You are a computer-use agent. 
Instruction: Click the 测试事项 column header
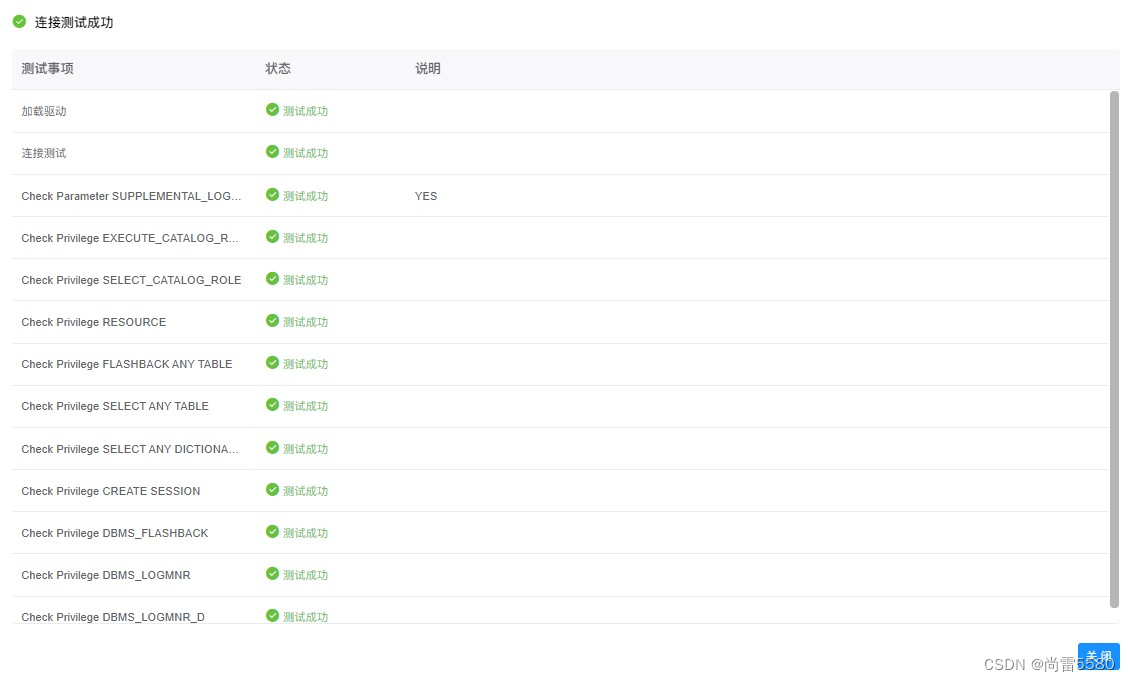(x=48, y=68)
